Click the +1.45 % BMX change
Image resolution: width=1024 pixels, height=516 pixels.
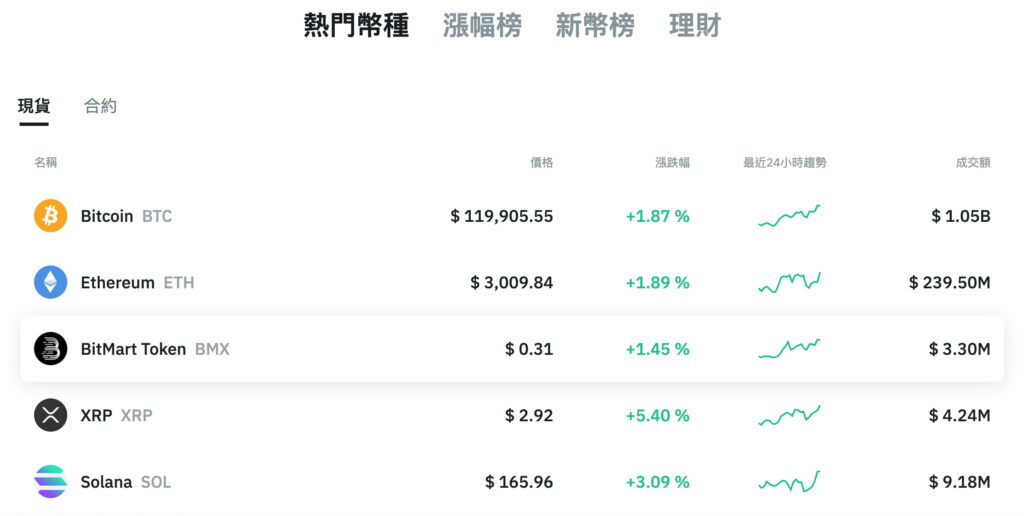[658, 349]
